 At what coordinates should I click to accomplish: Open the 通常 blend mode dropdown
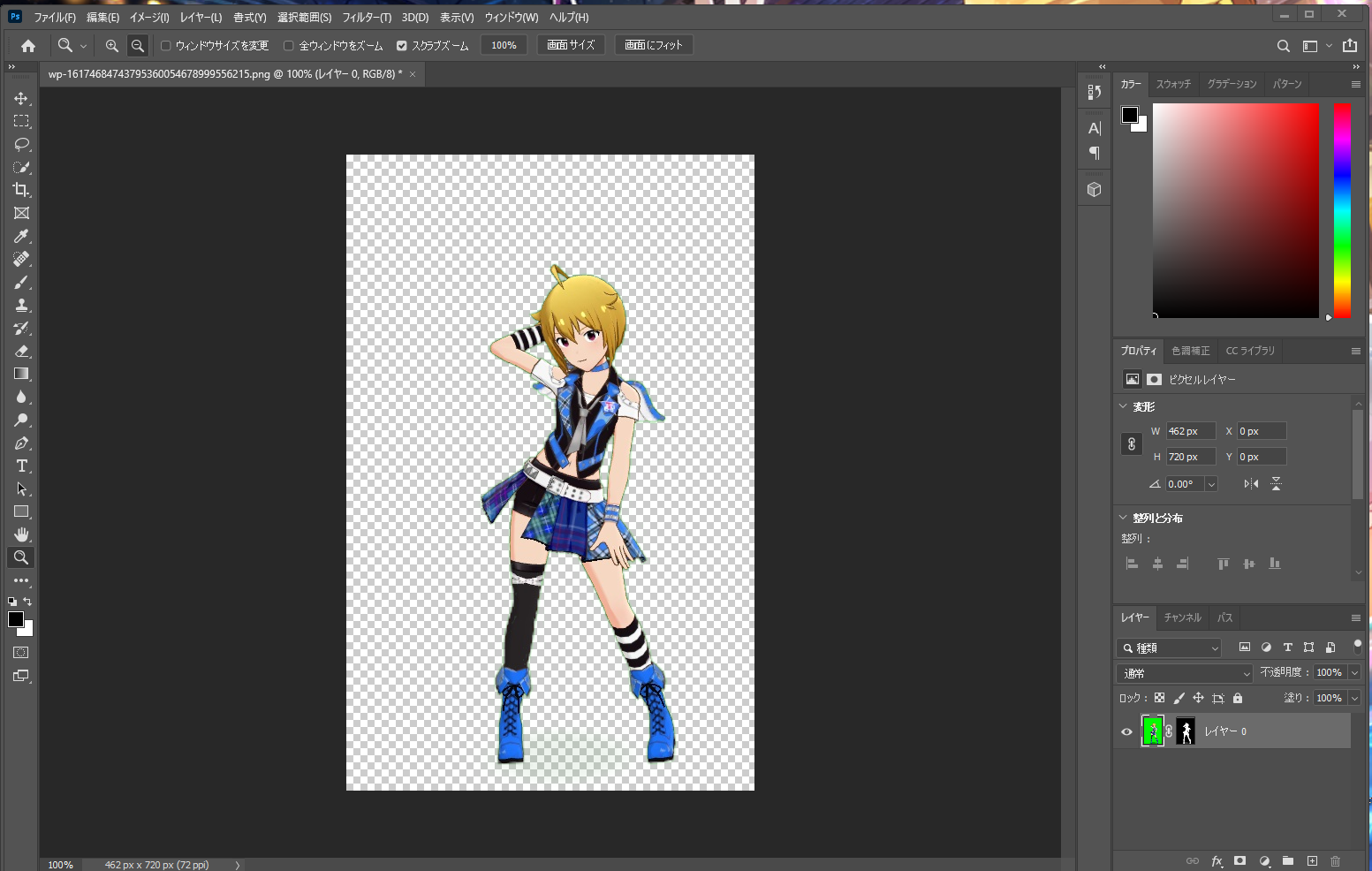1185,673
